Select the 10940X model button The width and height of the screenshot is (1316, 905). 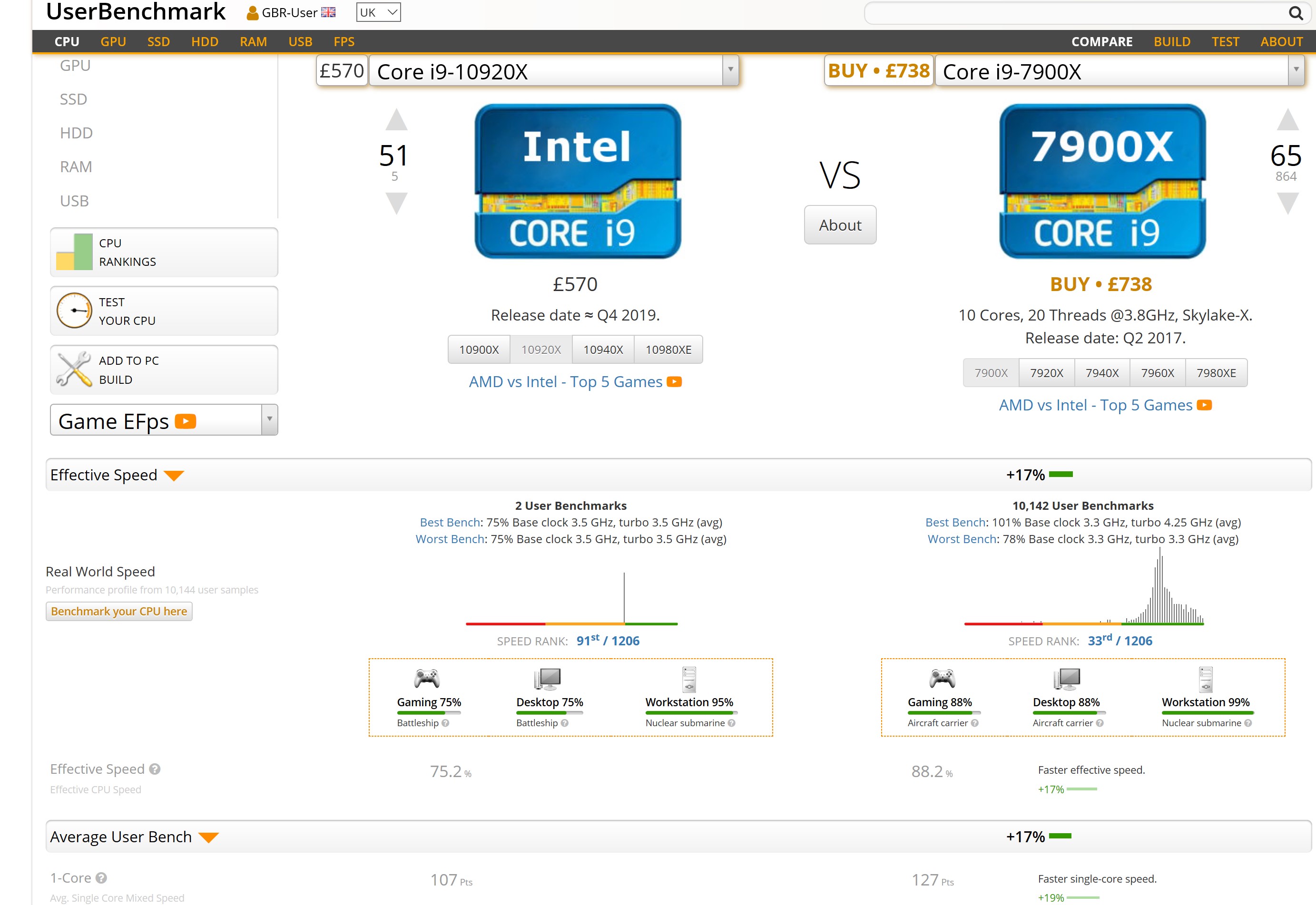point(603,349)
